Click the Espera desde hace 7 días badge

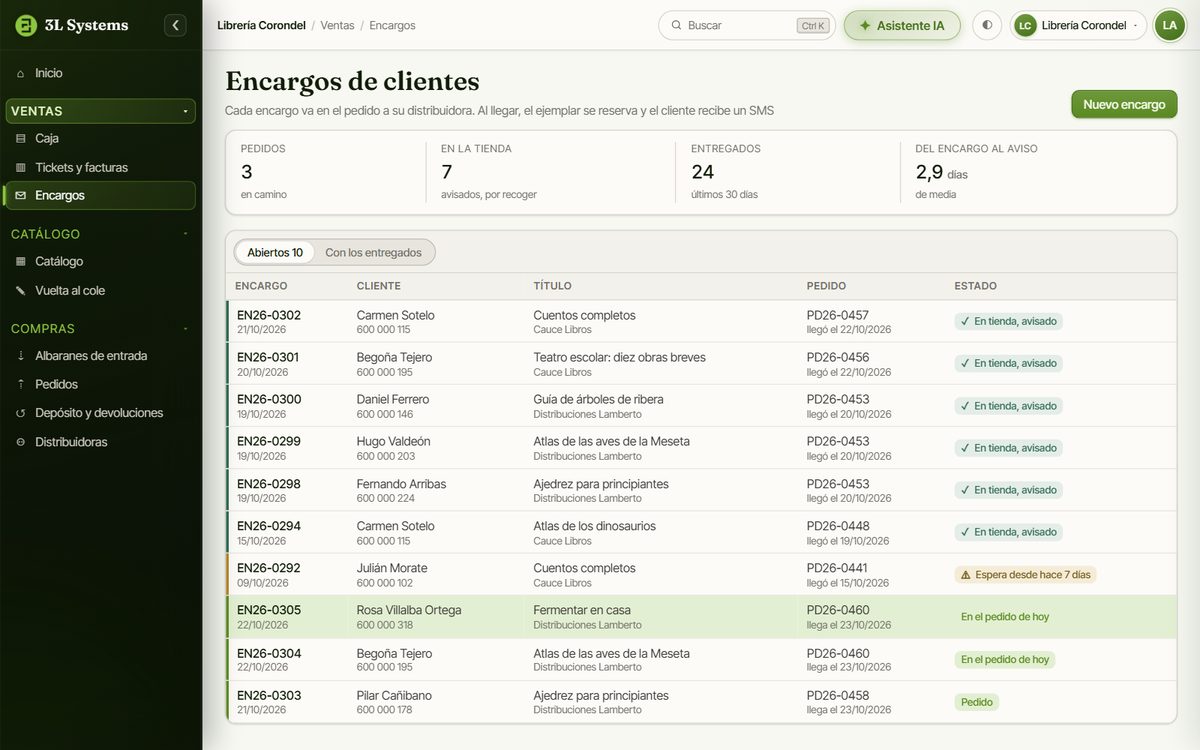(1025, 575)
